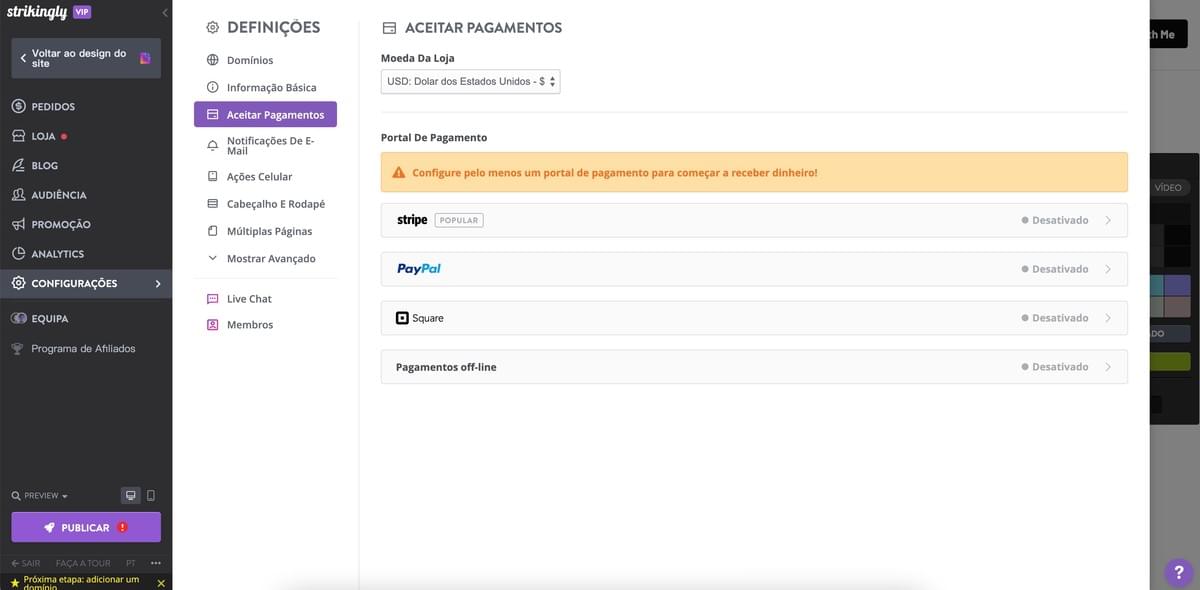Open the Moeda Da Loja currency dropdown

pyautogui.click(x=470, y=82)
